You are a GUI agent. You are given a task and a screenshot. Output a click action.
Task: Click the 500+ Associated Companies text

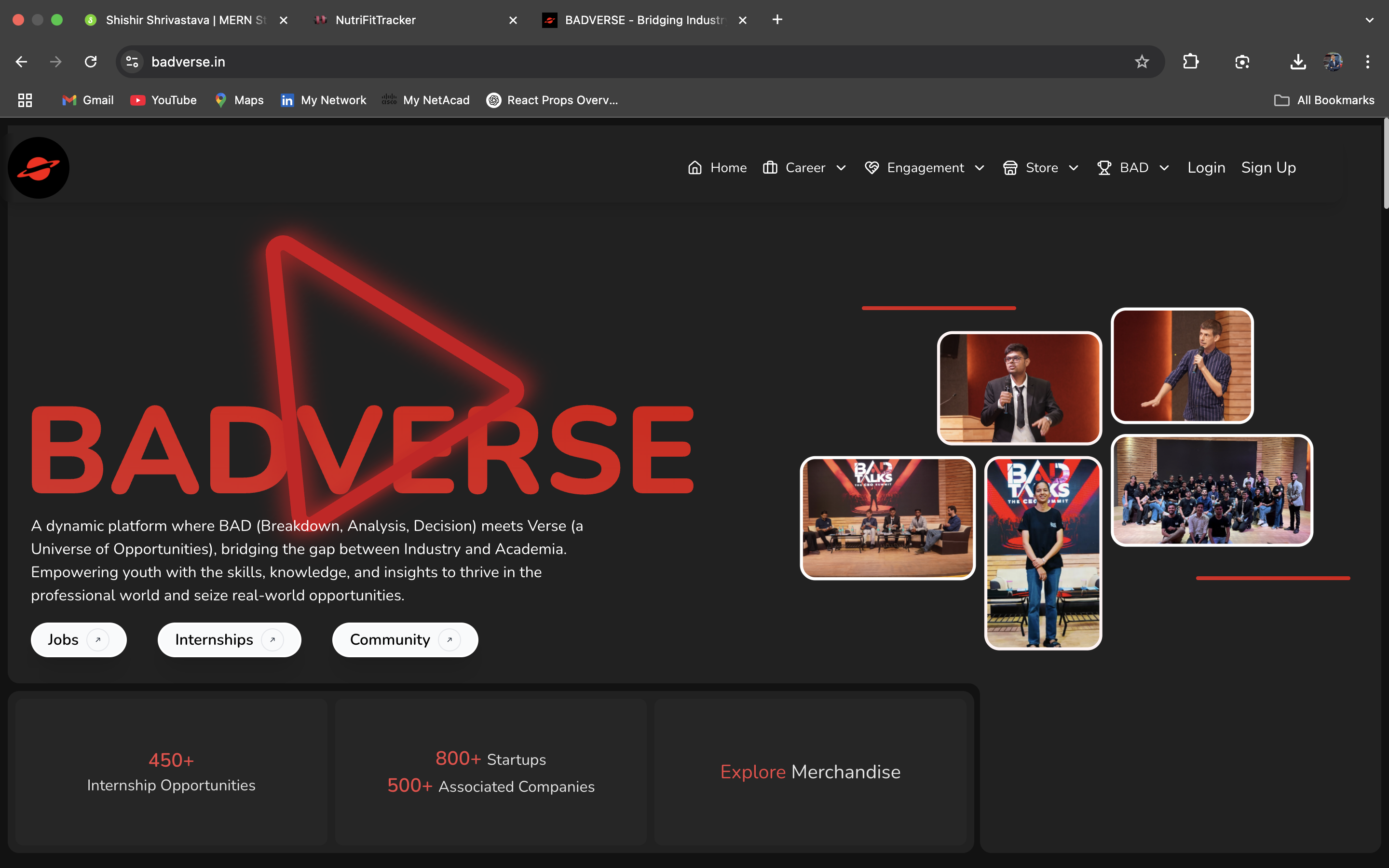click(x=491, y=786)
